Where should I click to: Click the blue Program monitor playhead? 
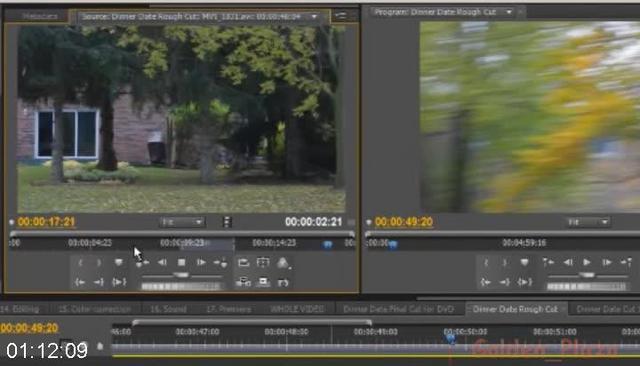pyautogui.click(x=393, y=245)
